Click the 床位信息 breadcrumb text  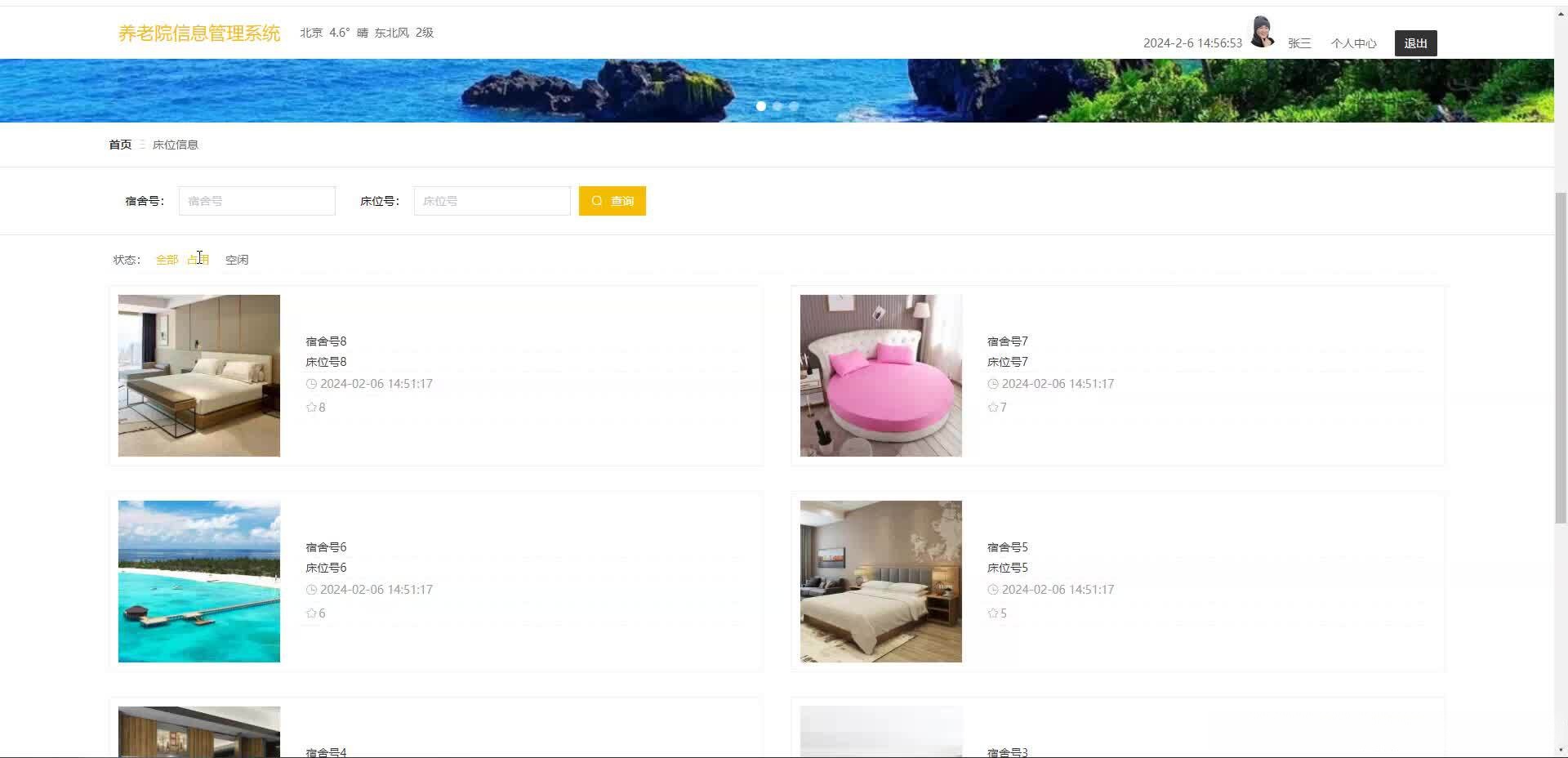click(x=176, y=145)
